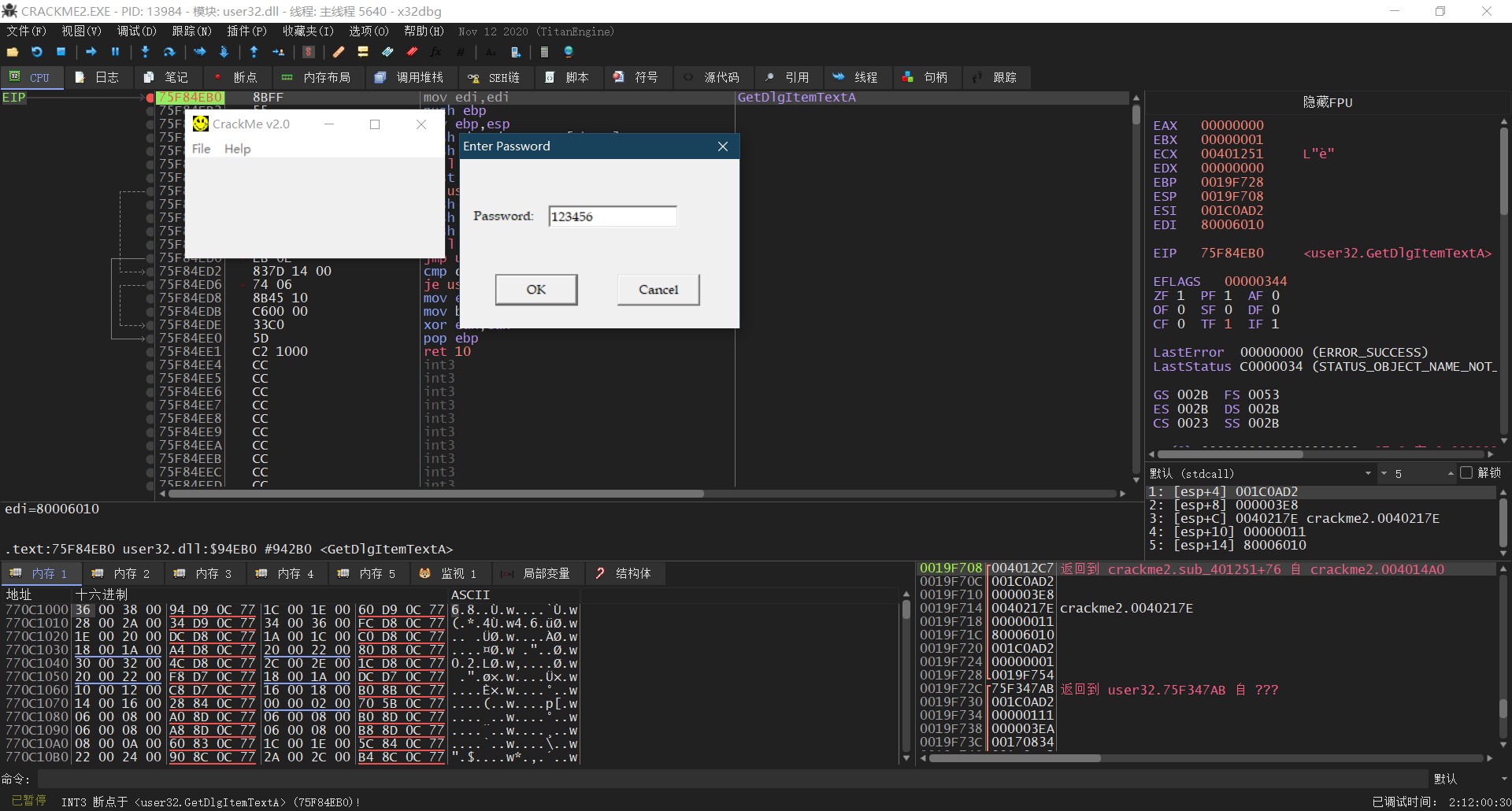This screenshot has width=1512, height=811.
Task: Click the Password input field
Action: (x=612, y=217)
